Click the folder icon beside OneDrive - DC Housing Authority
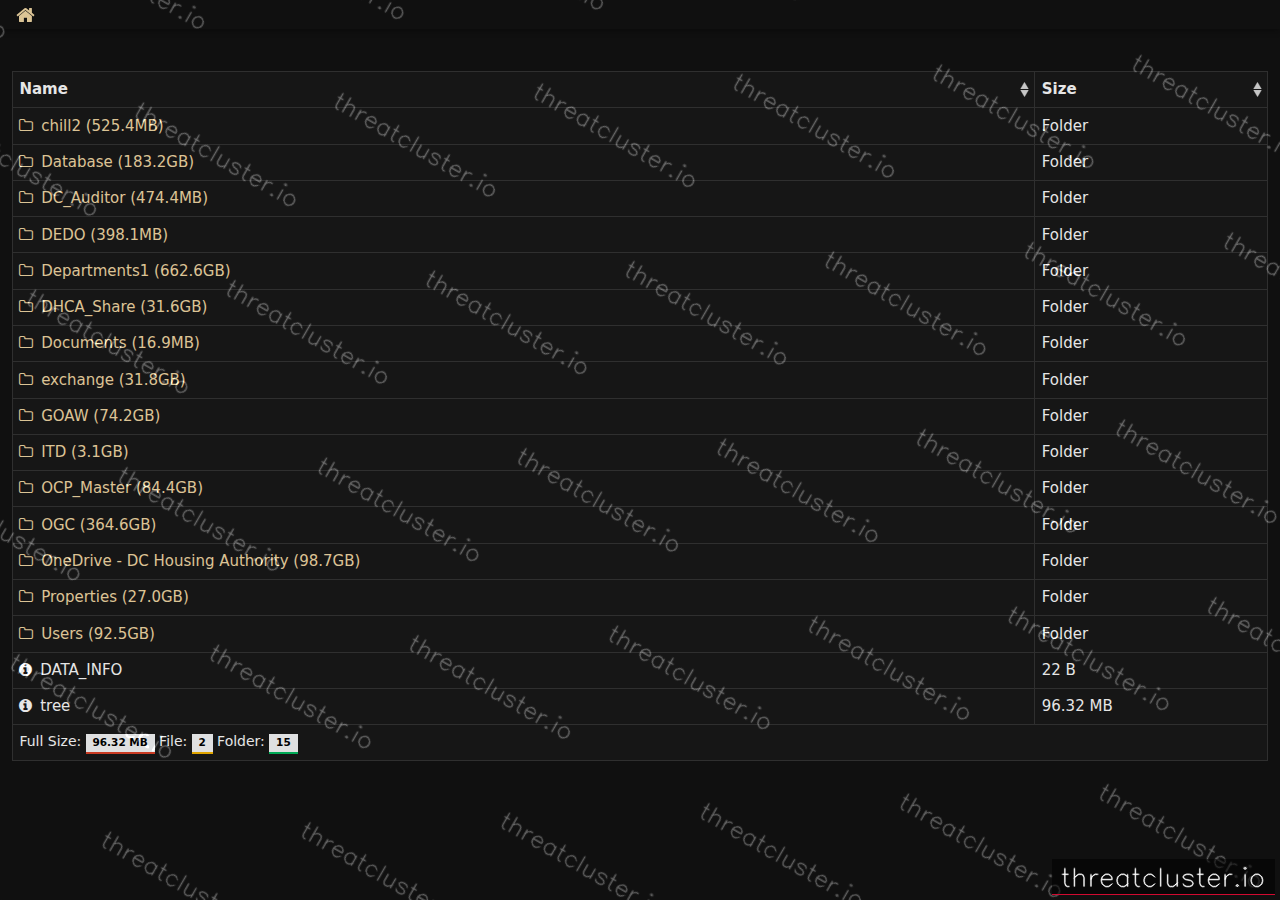The width and height of the screenshot is (1280, 900). click(x=26, y=560)
